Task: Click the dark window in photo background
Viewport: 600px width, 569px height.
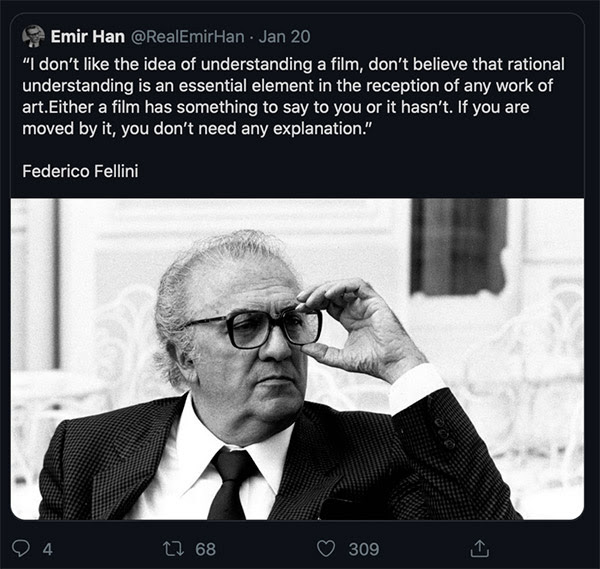Action: pyautogui.click(x=459, y=247)
